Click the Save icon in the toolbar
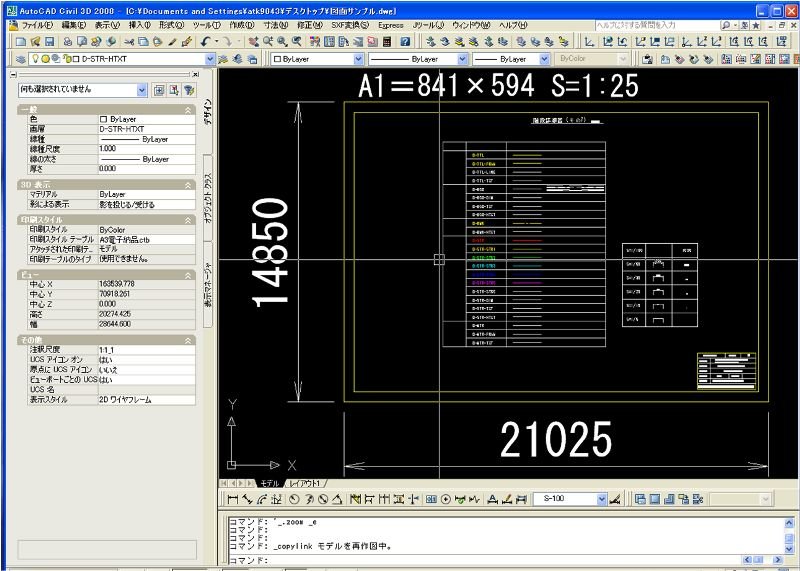This screenshot has height=571, width=800. (x=49, y=42)
